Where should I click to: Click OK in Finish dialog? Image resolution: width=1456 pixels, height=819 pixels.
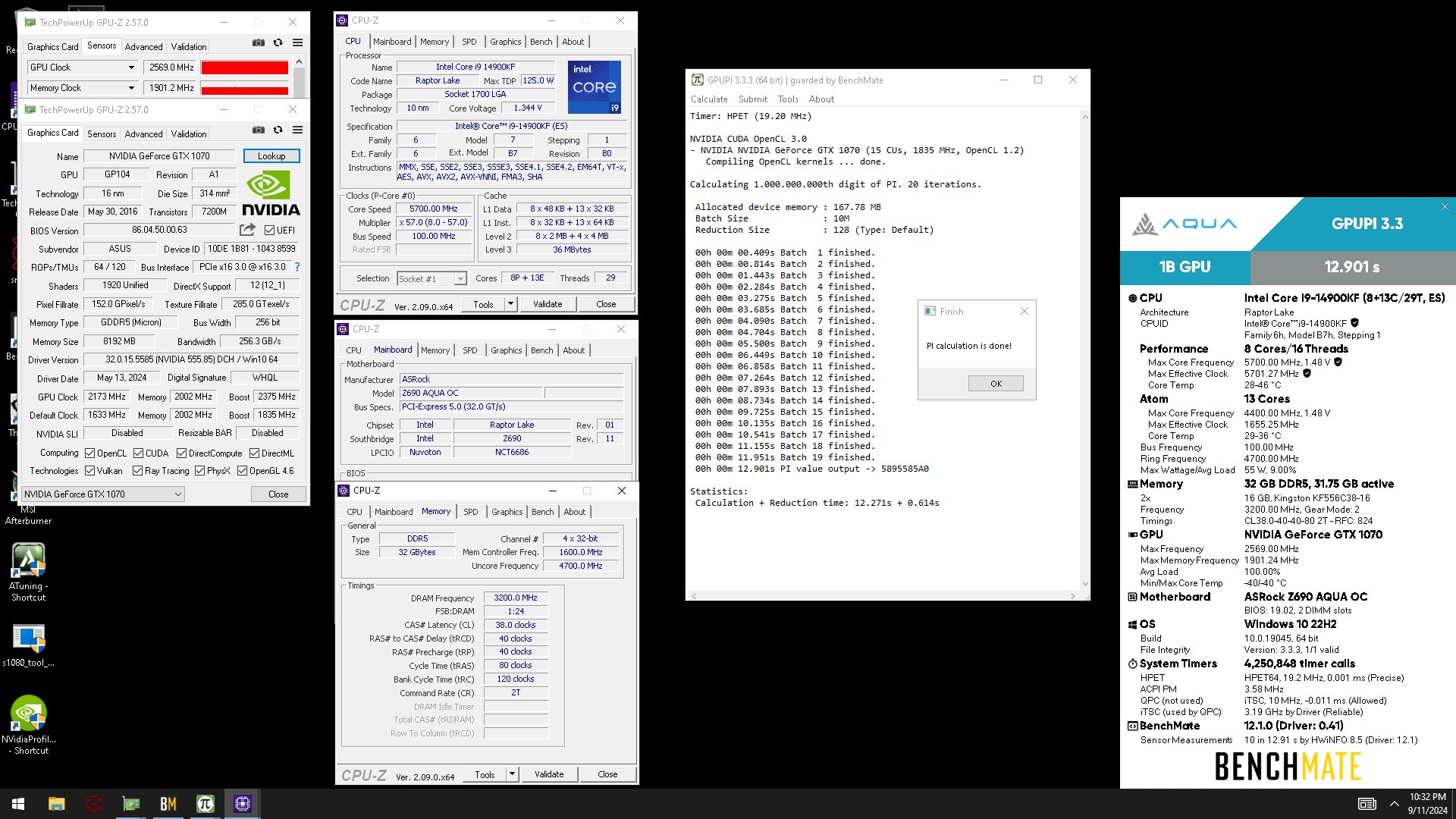(996, 384)
